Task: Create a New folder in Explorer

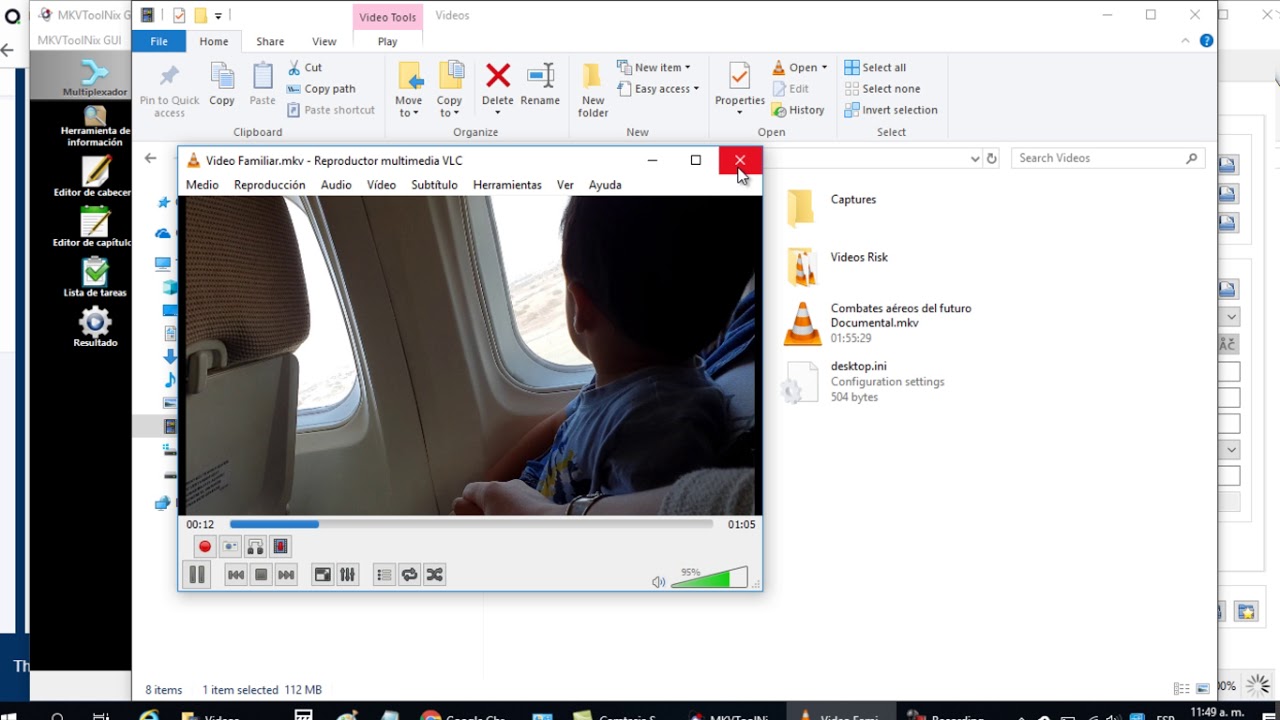Action: point(593,90)
